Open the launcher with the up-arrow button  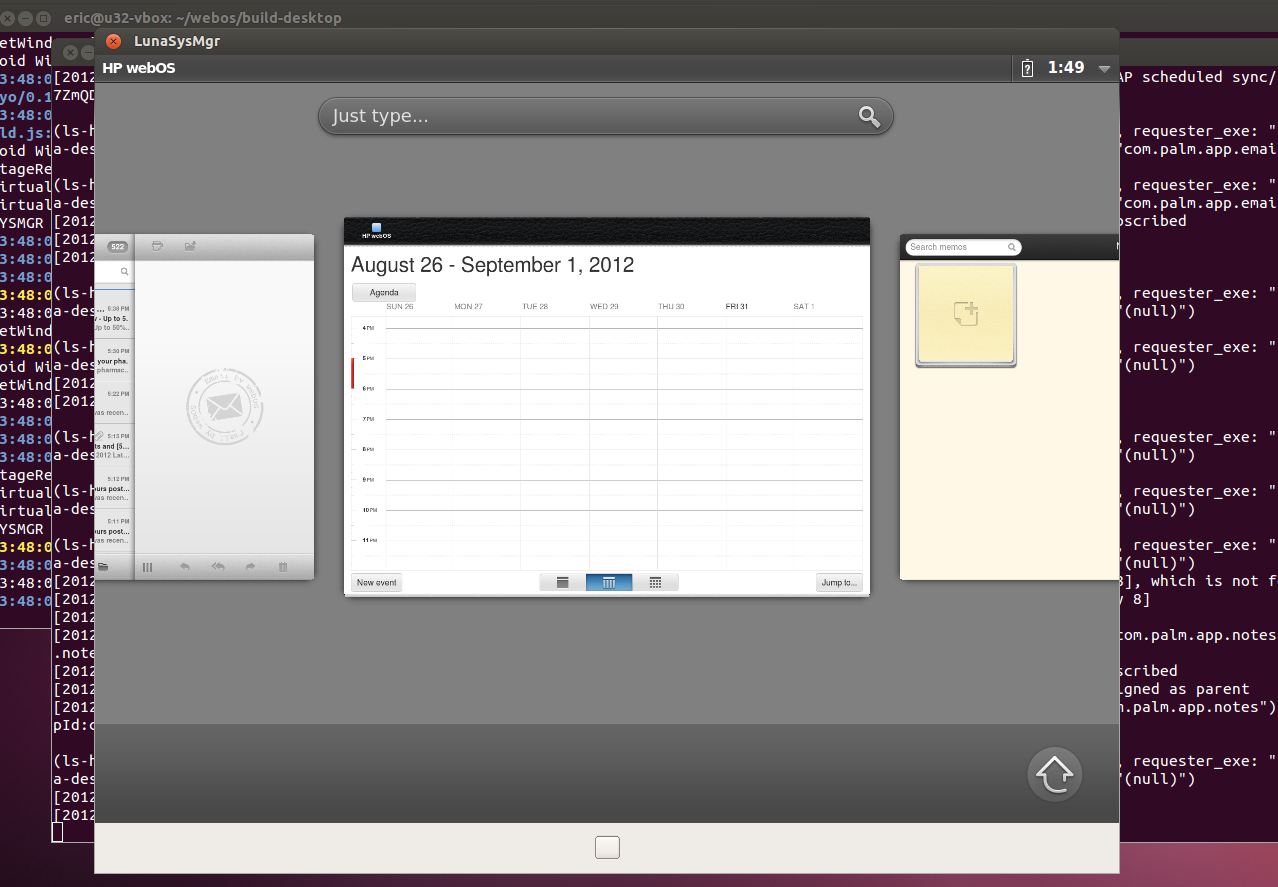point(1055,773)
